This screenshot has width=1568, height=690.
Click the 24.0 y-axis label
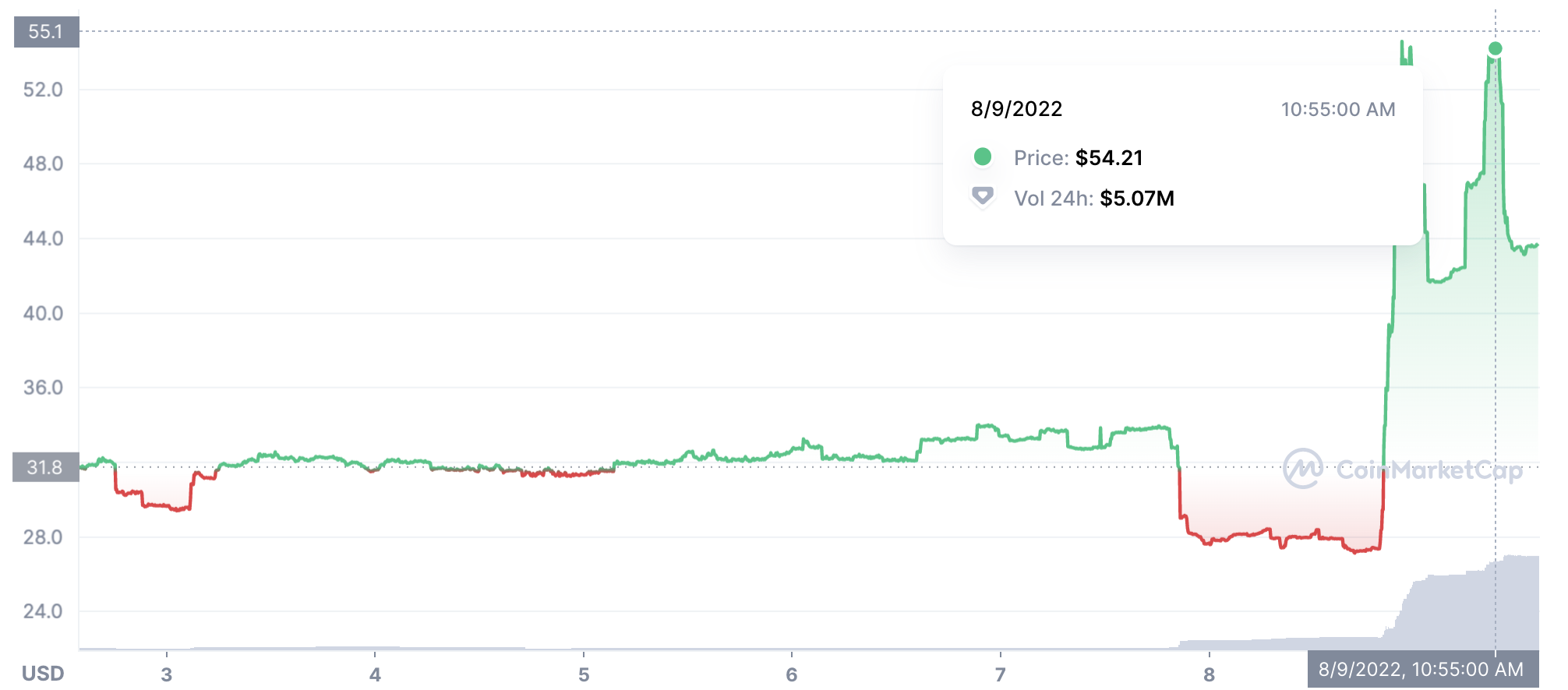click(43, 611)
